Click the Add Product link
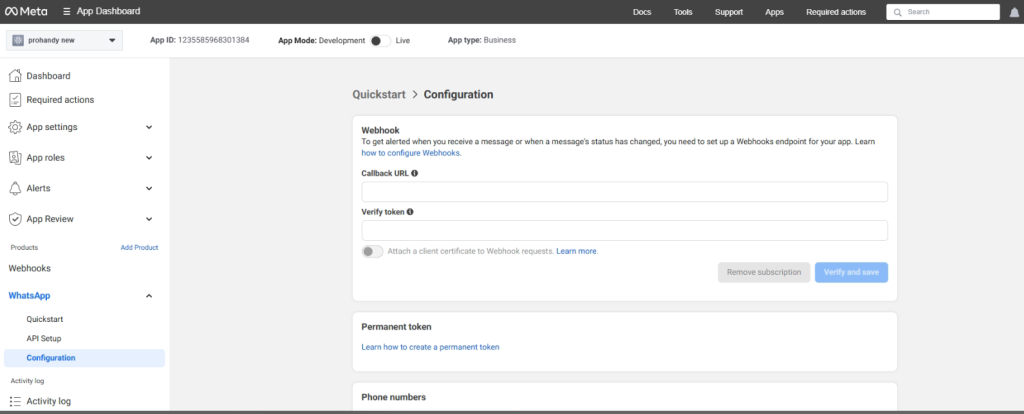This screenshot has height=414, width=1024. coord(139,247)
